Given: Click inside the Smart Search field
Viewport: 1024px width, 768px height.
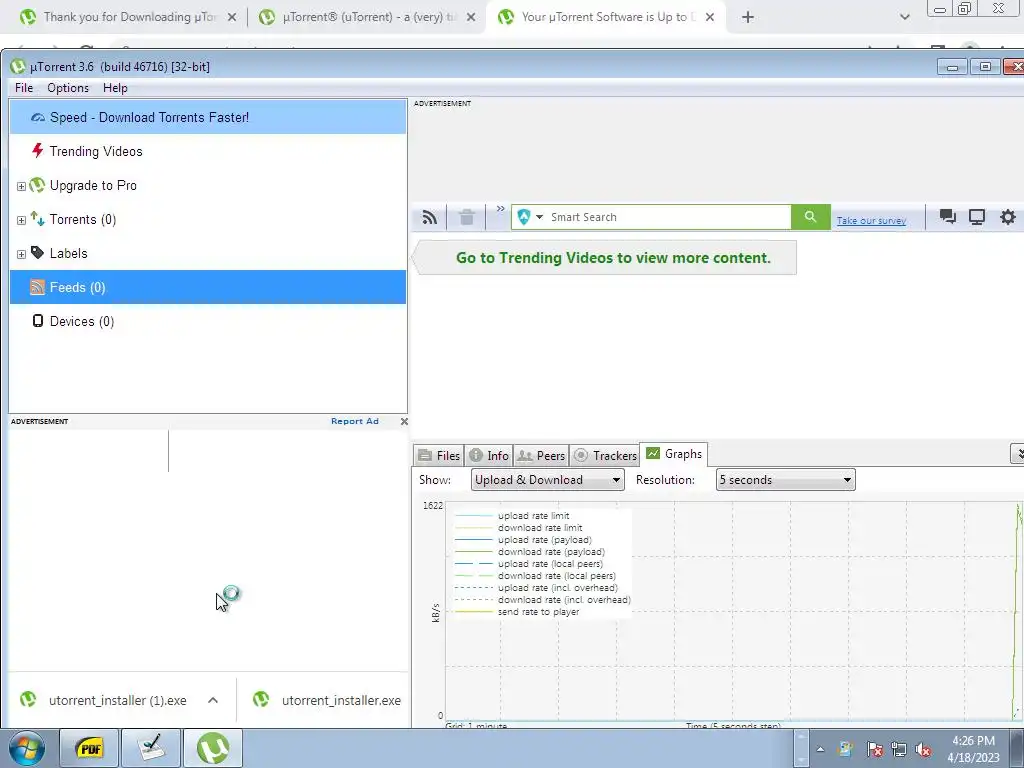Looking at the screenshot, I should 668,217.
